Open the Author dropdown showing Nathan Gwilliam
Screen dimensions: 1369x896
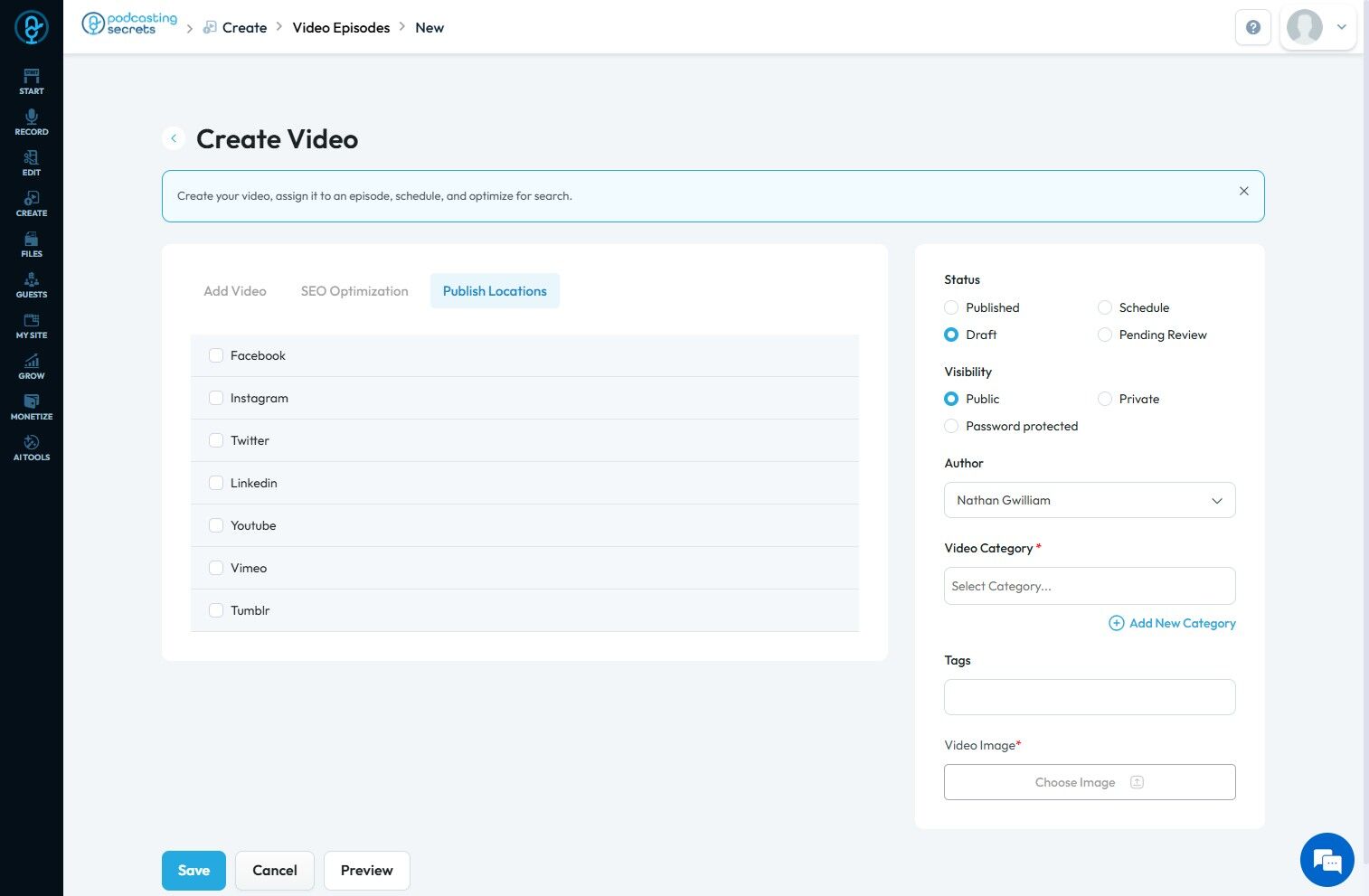click(1090, 500)
